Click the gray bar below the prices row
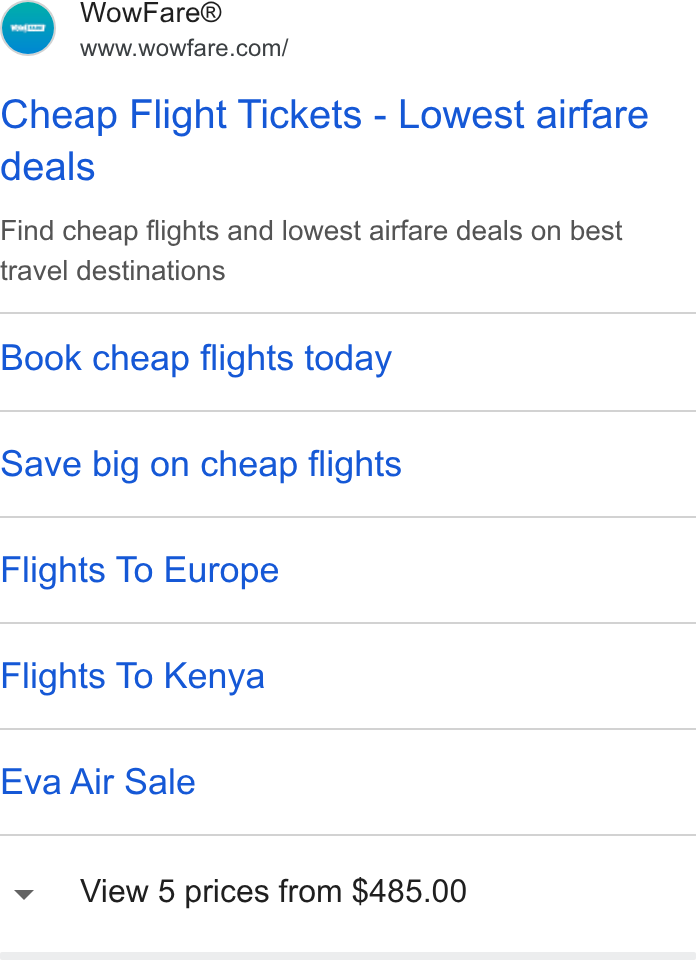The height and width of the screenshot is (960, 696). (348, 956)
